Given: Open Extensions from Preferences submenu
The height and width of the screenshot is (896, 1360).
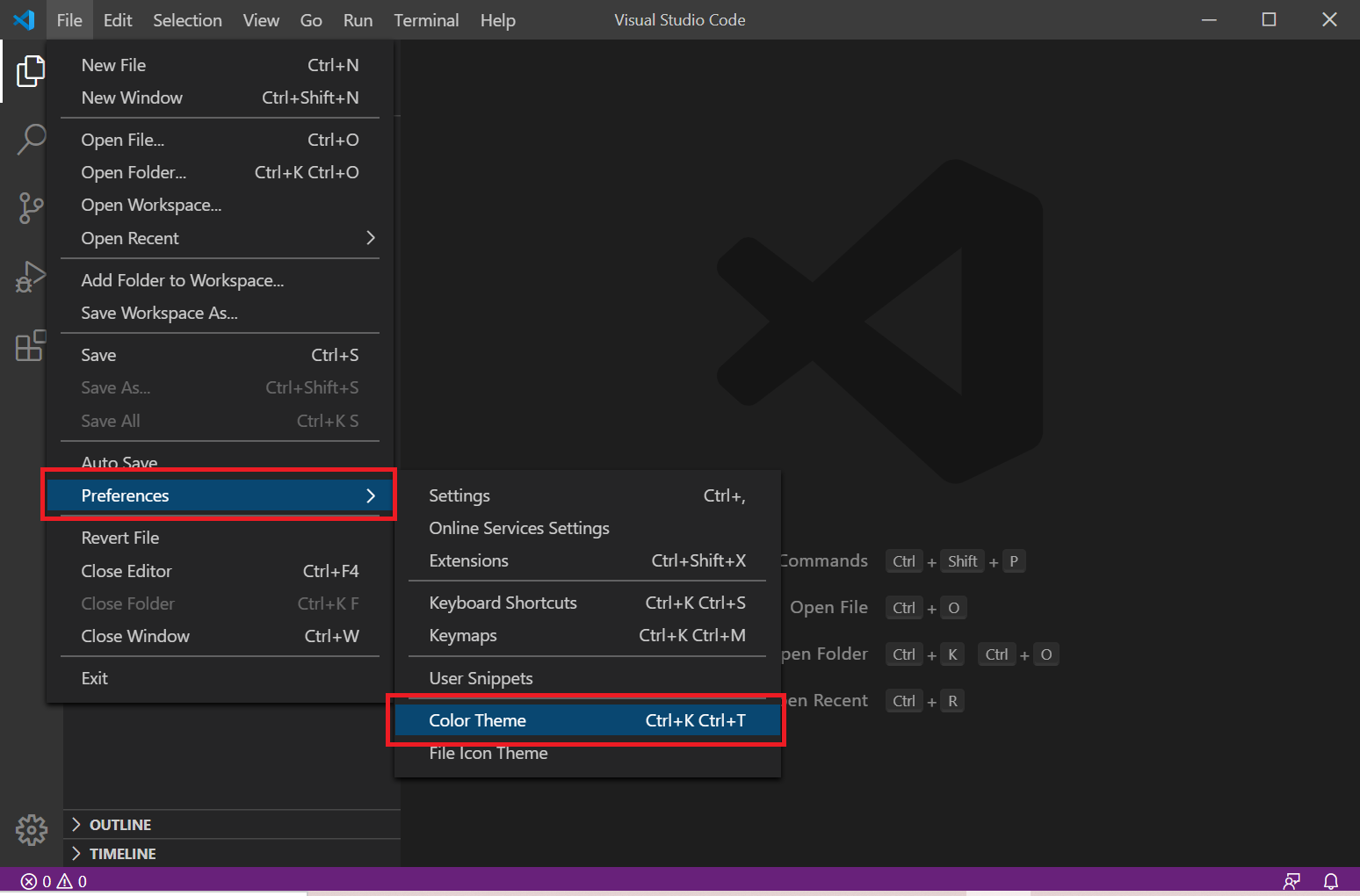Looking at the screenshot, I should pyautogui.click(x=587, y=560).
